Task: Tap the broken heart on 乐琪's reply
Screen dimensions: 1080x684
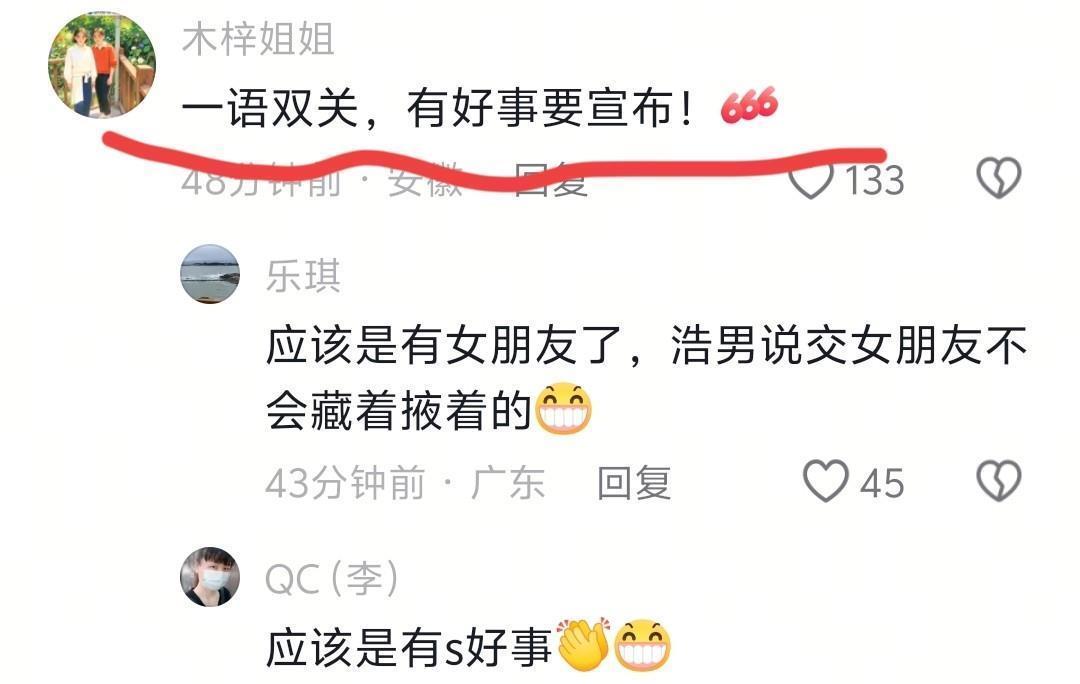Action: [x=999, y=481]
